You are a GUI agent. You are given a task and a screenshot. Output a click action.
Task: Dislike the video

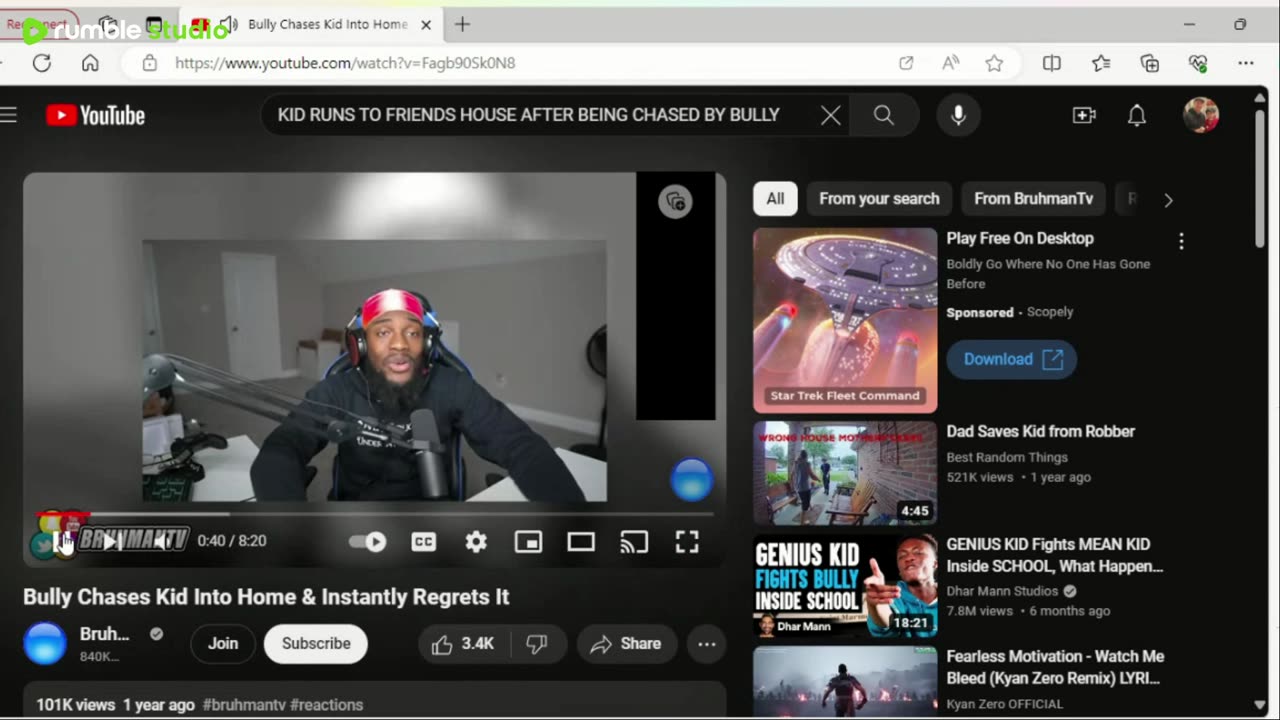537,644
